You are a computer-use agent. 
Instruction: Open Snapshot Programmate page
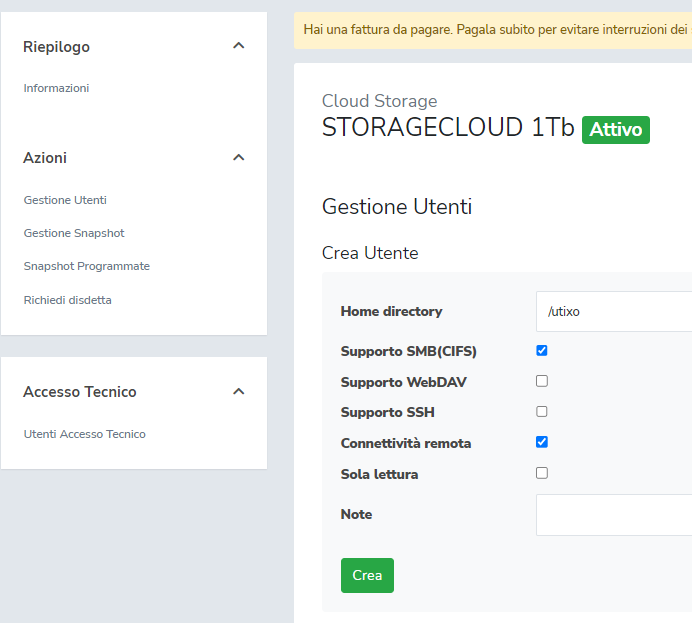pos(86,266)
